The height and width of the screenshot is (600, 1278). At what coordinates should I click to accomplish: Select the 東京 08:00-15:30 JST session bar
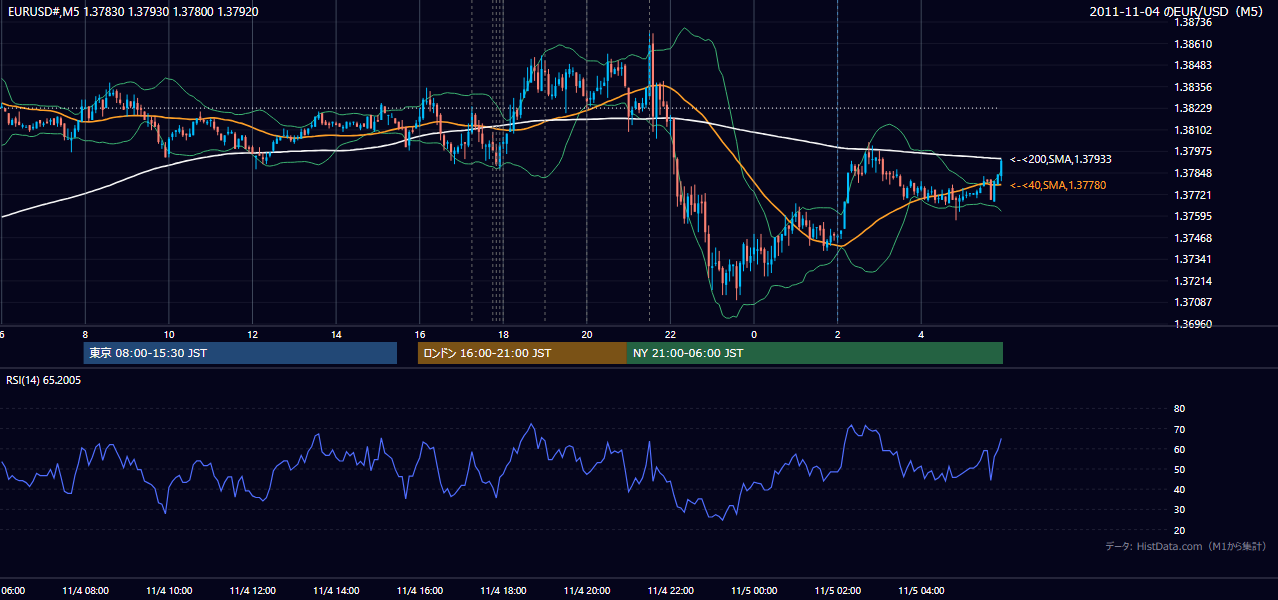coord(240,353)
